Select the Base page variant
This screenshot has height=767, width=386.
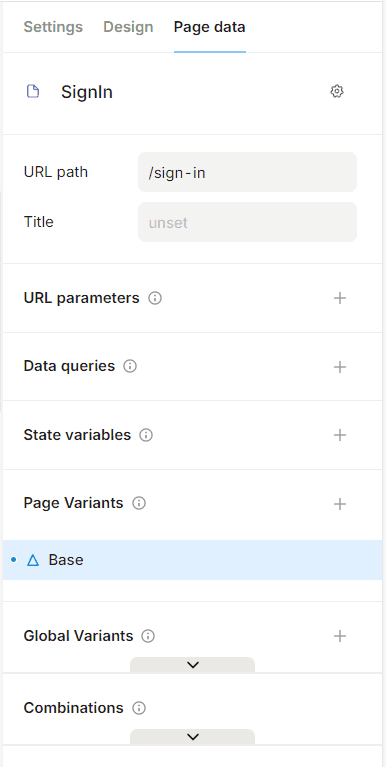click(193, 560)
